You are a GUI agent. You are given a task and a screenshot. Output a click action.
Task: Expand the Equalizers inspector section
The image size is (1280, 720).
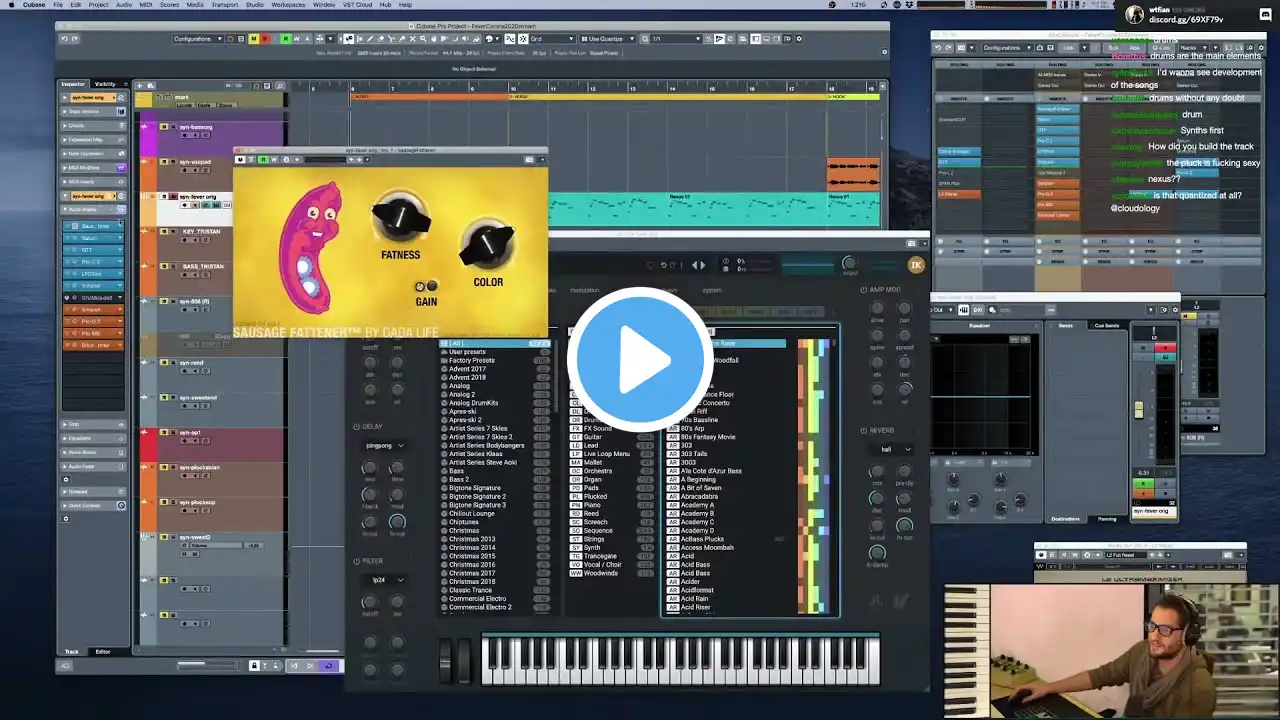click(x=94, y=438)
